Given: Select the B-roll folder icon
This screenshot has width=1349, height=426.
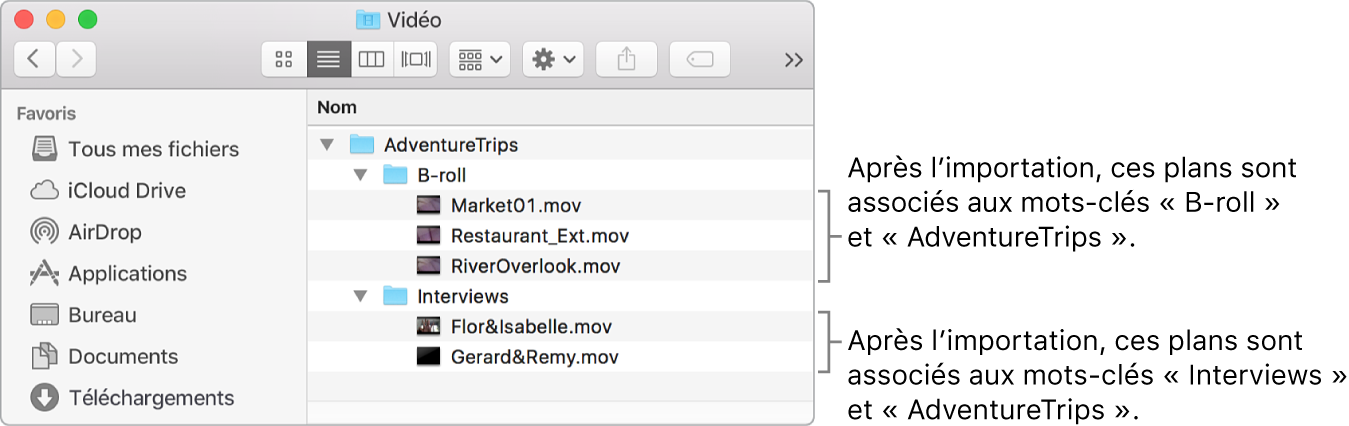Looking at the screenshot, I should click(396, 175).
